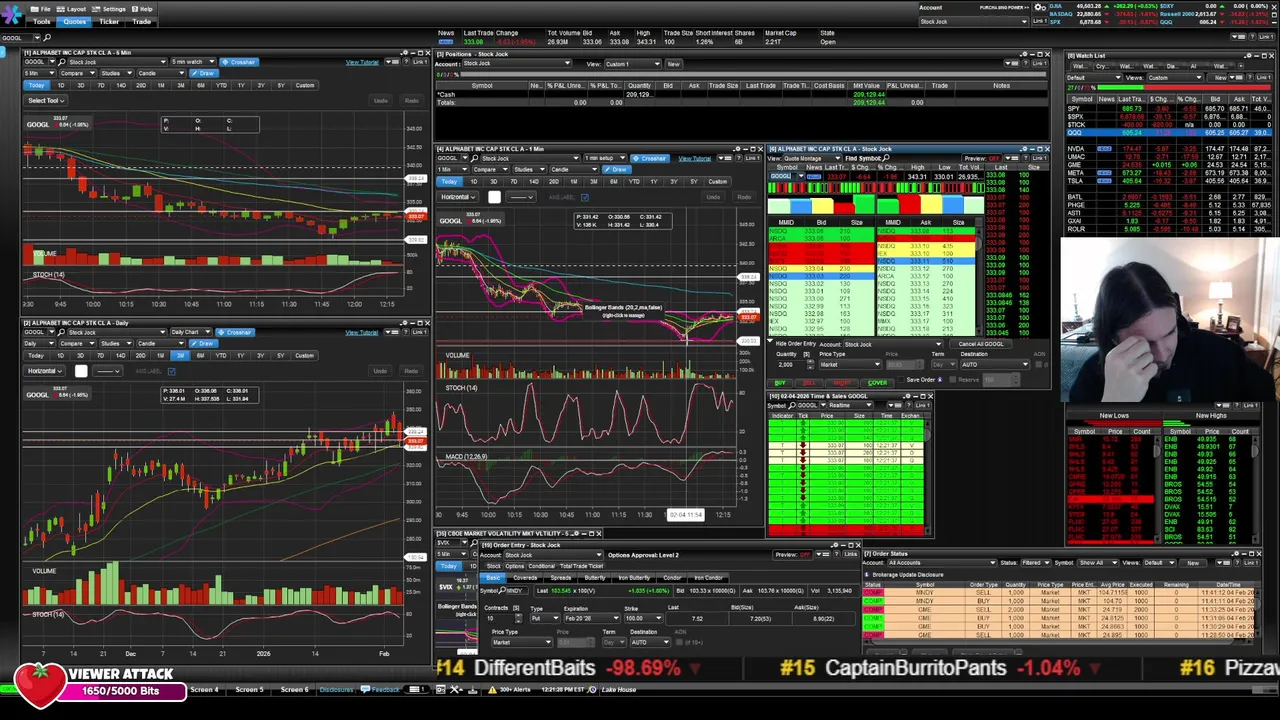Click the New button in Order Status
This screenshot has height=720, width=1280.
click(x=1193, y=563)
